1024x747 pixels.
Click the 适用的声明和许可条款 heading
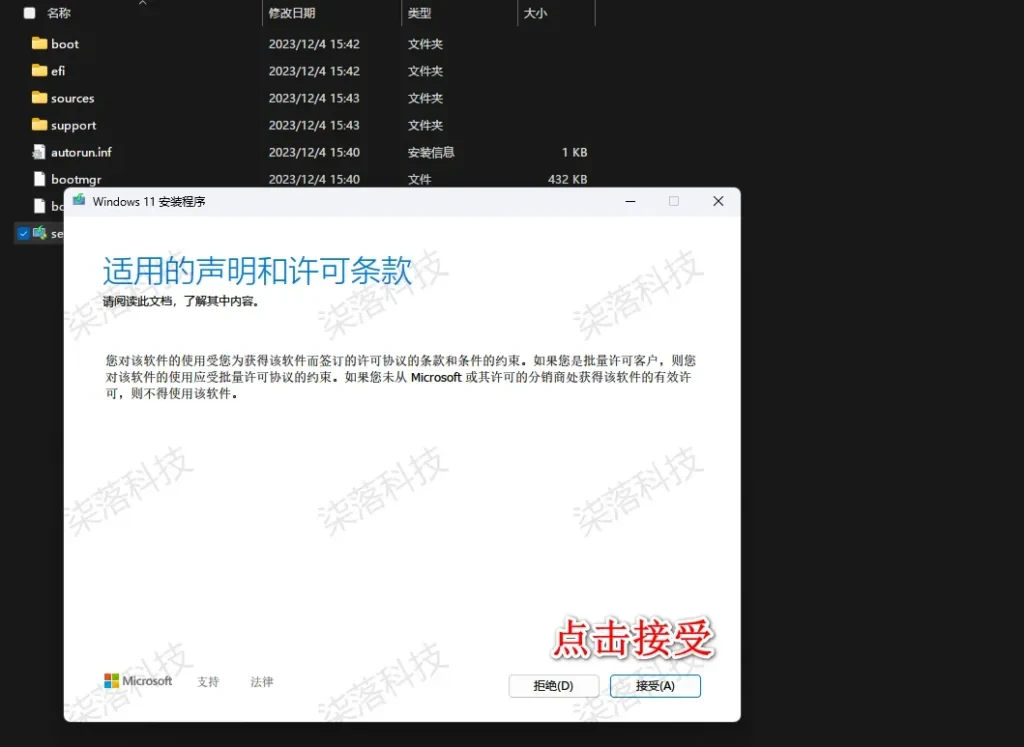257,270
